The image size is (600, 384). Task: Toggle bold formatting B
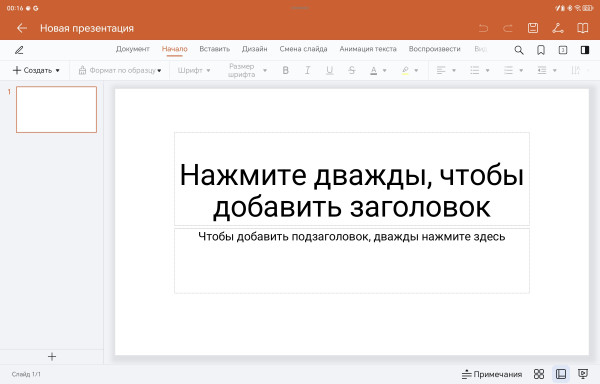pyautogui.click(x=285, y=70)
